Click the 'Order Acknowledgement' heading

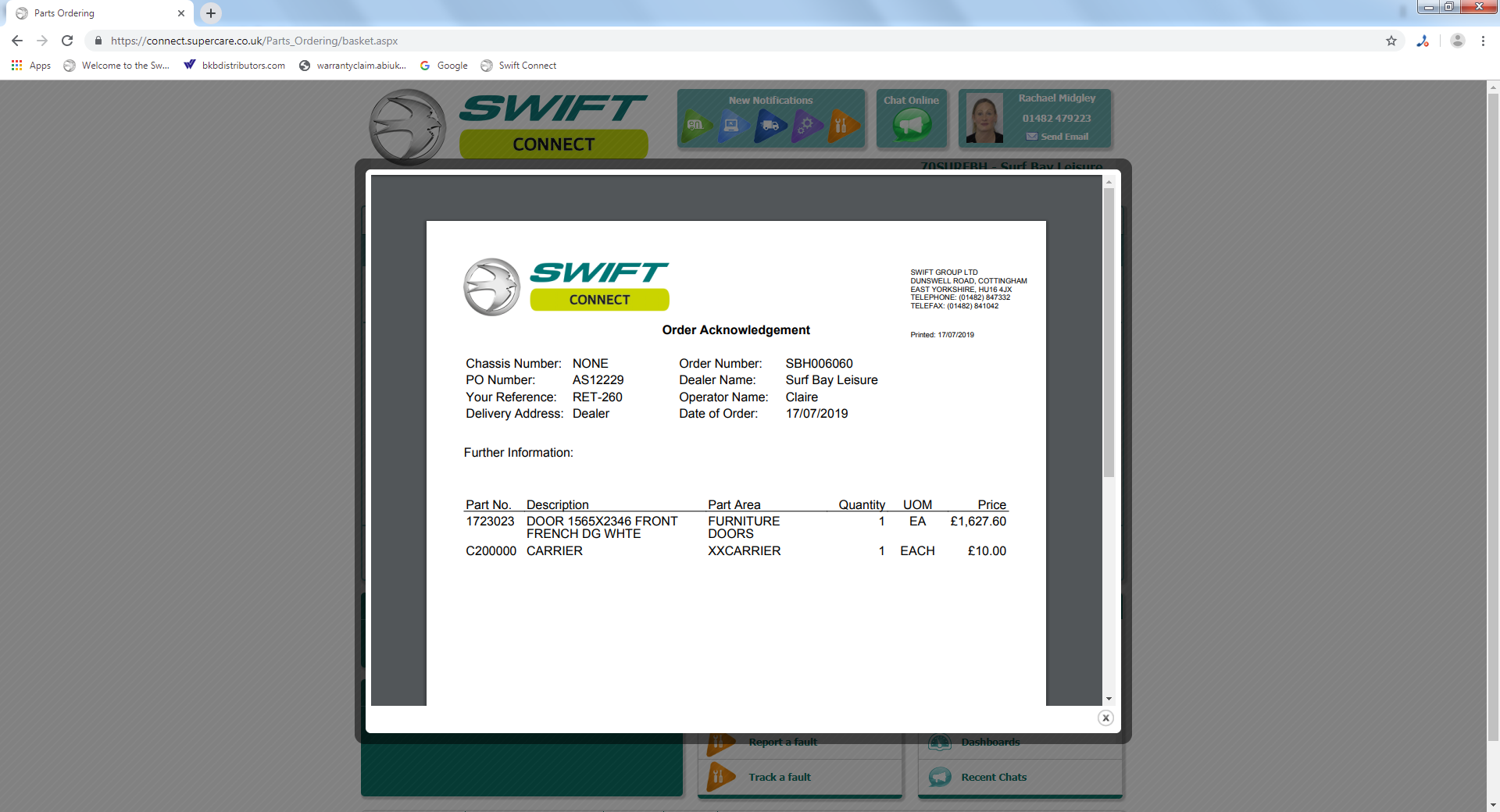point(736,330)
